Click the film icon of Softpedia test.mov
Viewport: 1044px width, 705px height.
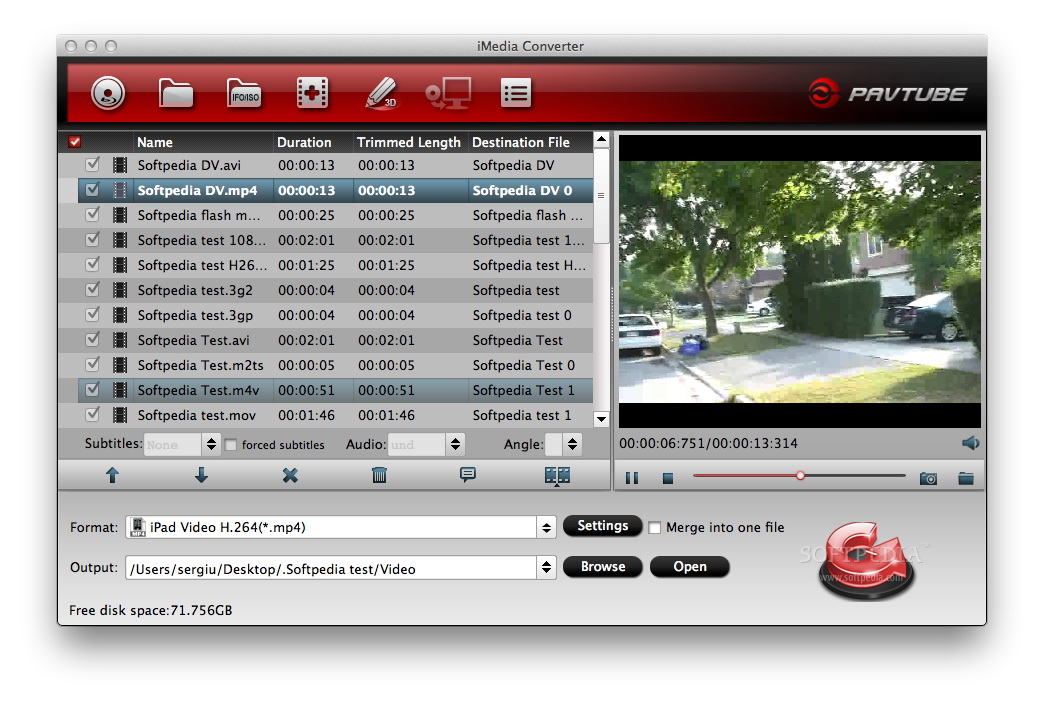[120, 415]
